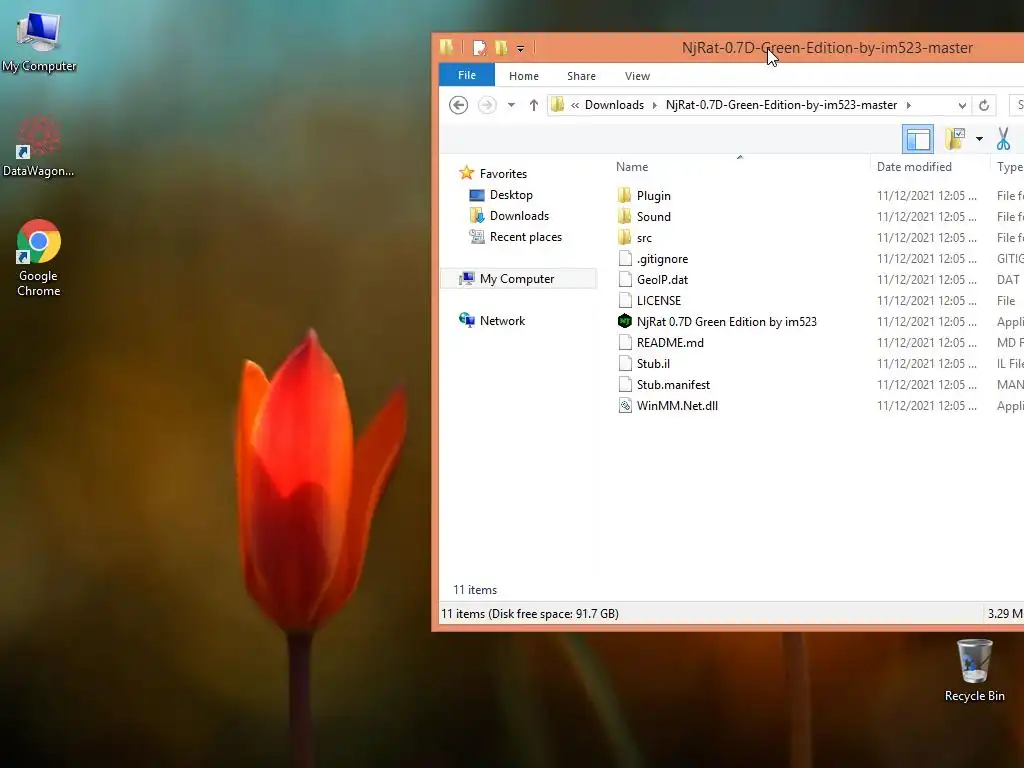Click the address bar folder icon

pos(557,104)
